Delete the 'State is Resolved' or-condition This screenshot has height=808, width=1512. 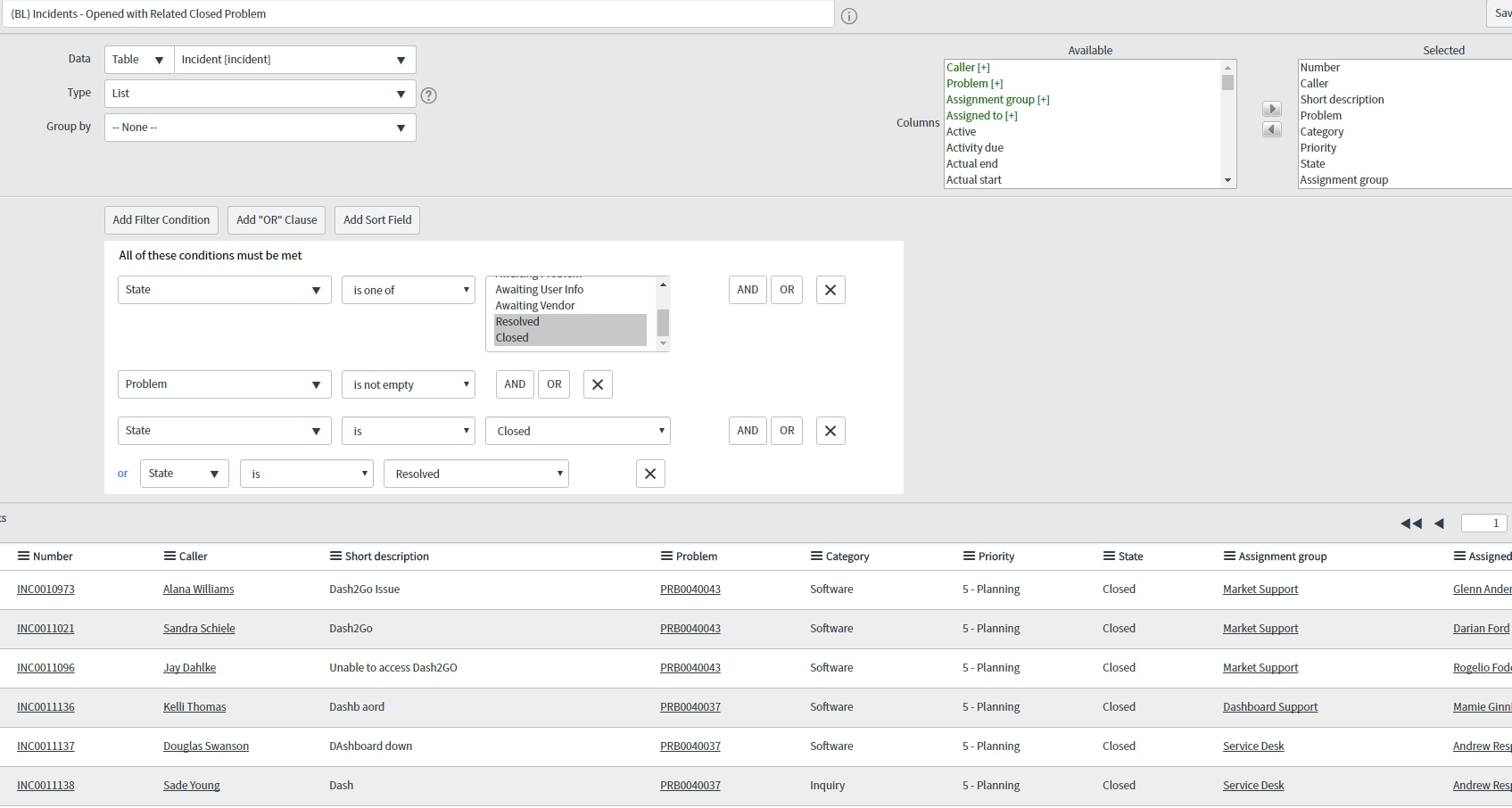pos(650,474)
